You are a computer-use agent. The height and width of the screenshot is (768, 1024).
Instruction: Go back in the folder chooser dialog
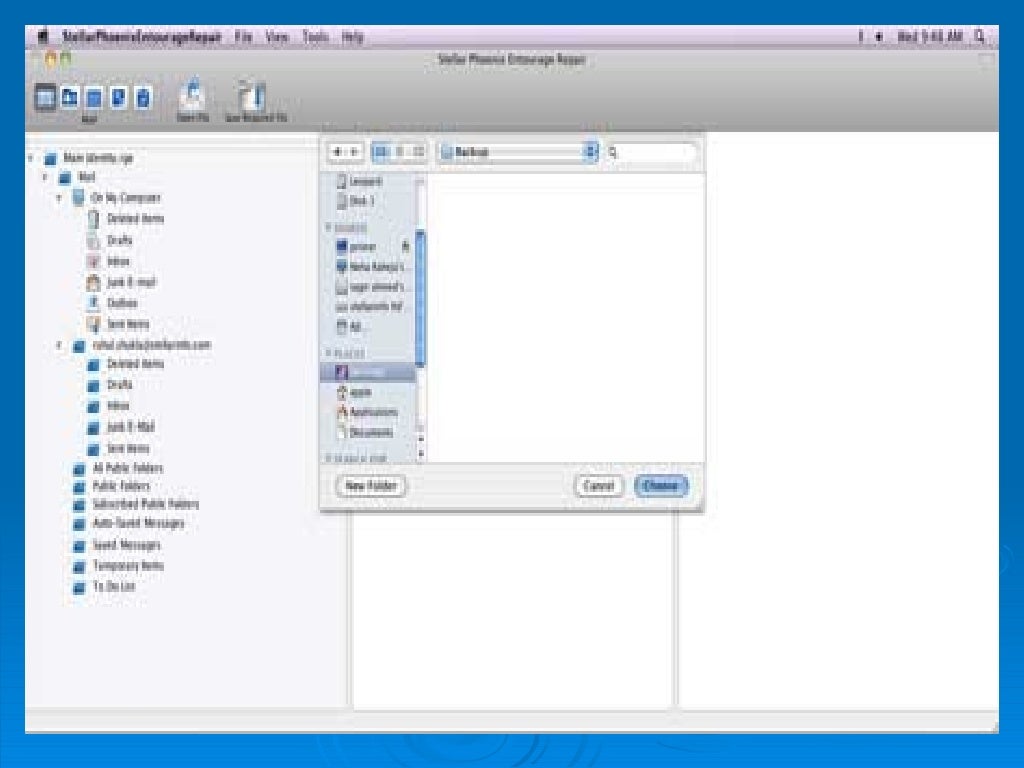(337, 152)
